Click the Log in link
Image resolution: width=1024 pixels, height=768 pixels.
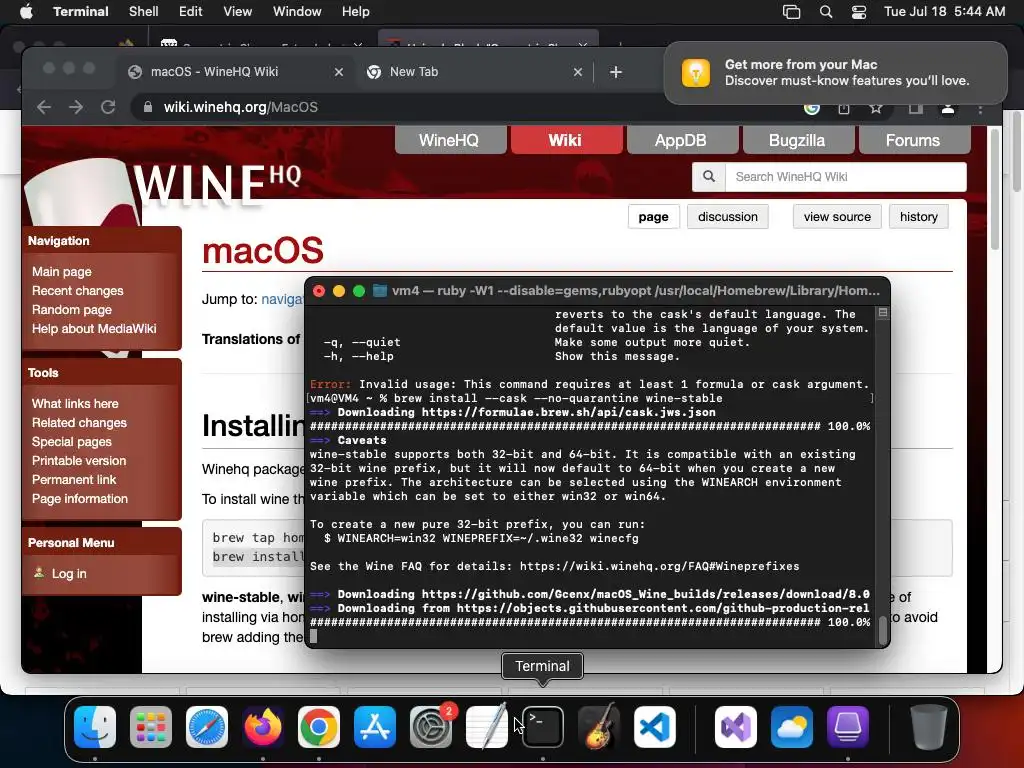pyautogui.click(x=69, y=573)
